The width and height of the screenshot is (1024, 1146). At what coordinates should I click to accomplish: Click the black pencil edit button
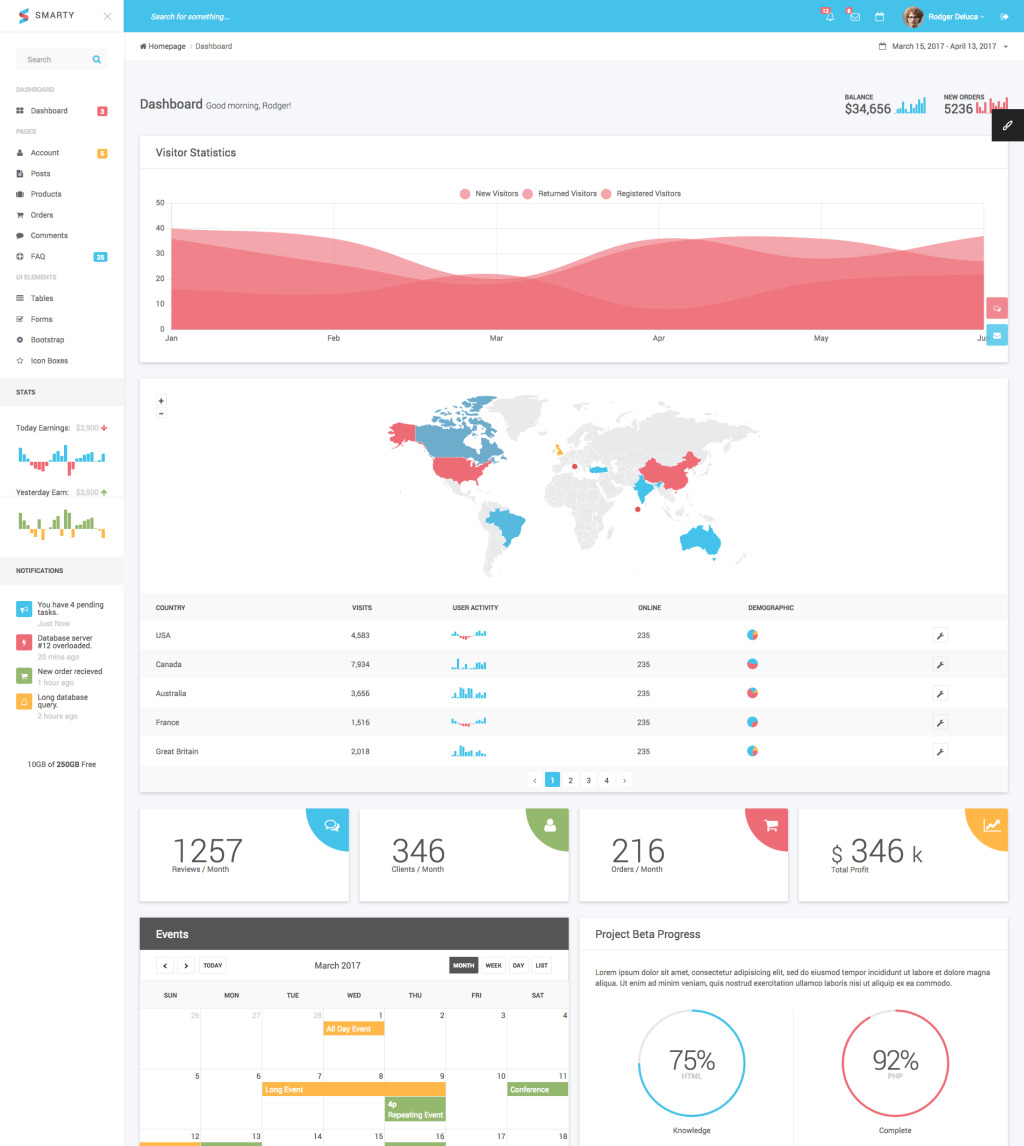coord(1008,124)
